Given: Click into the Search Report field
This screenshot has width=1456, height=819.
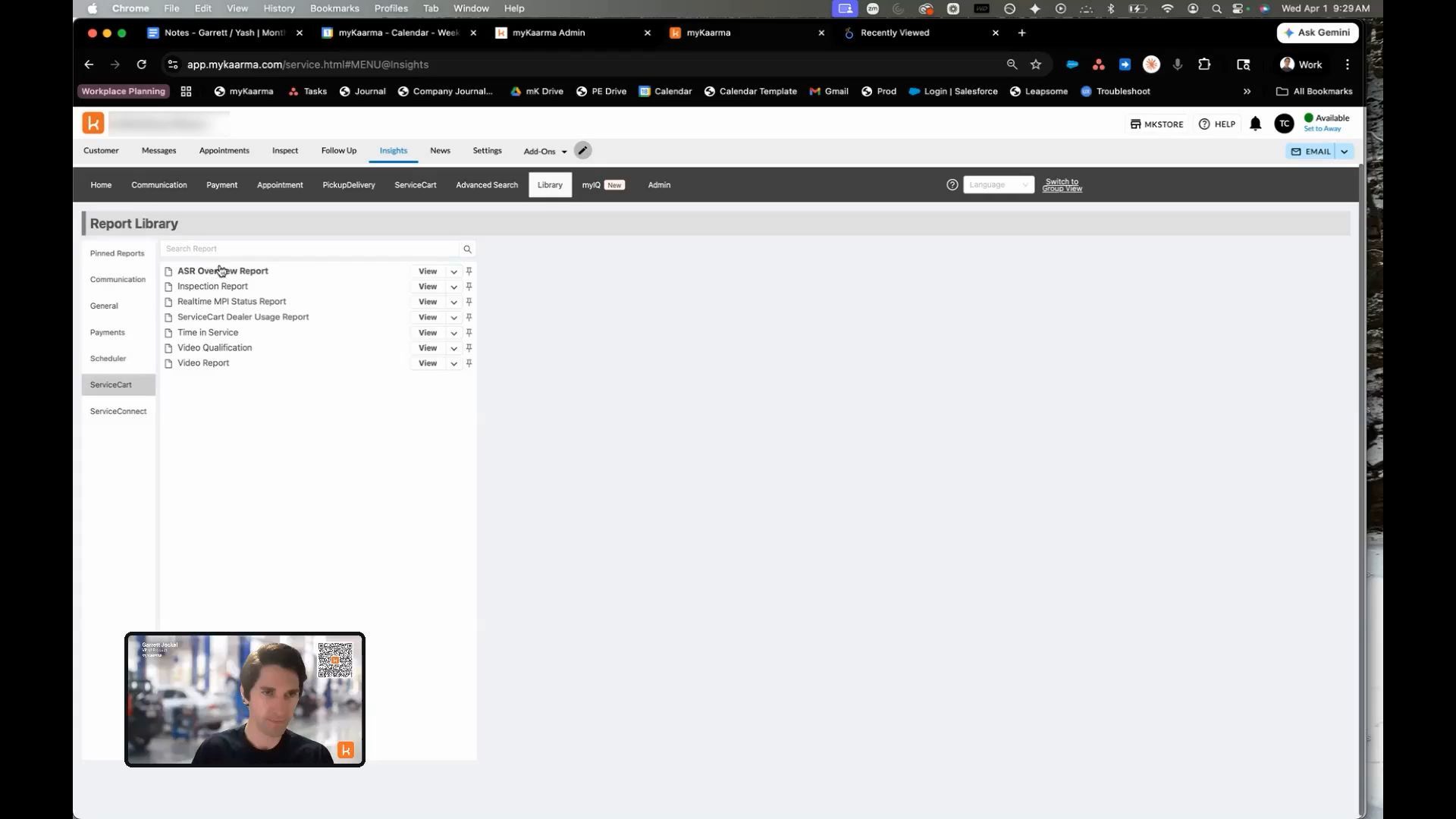Looking at the screenshot, I should coord(310,249).
